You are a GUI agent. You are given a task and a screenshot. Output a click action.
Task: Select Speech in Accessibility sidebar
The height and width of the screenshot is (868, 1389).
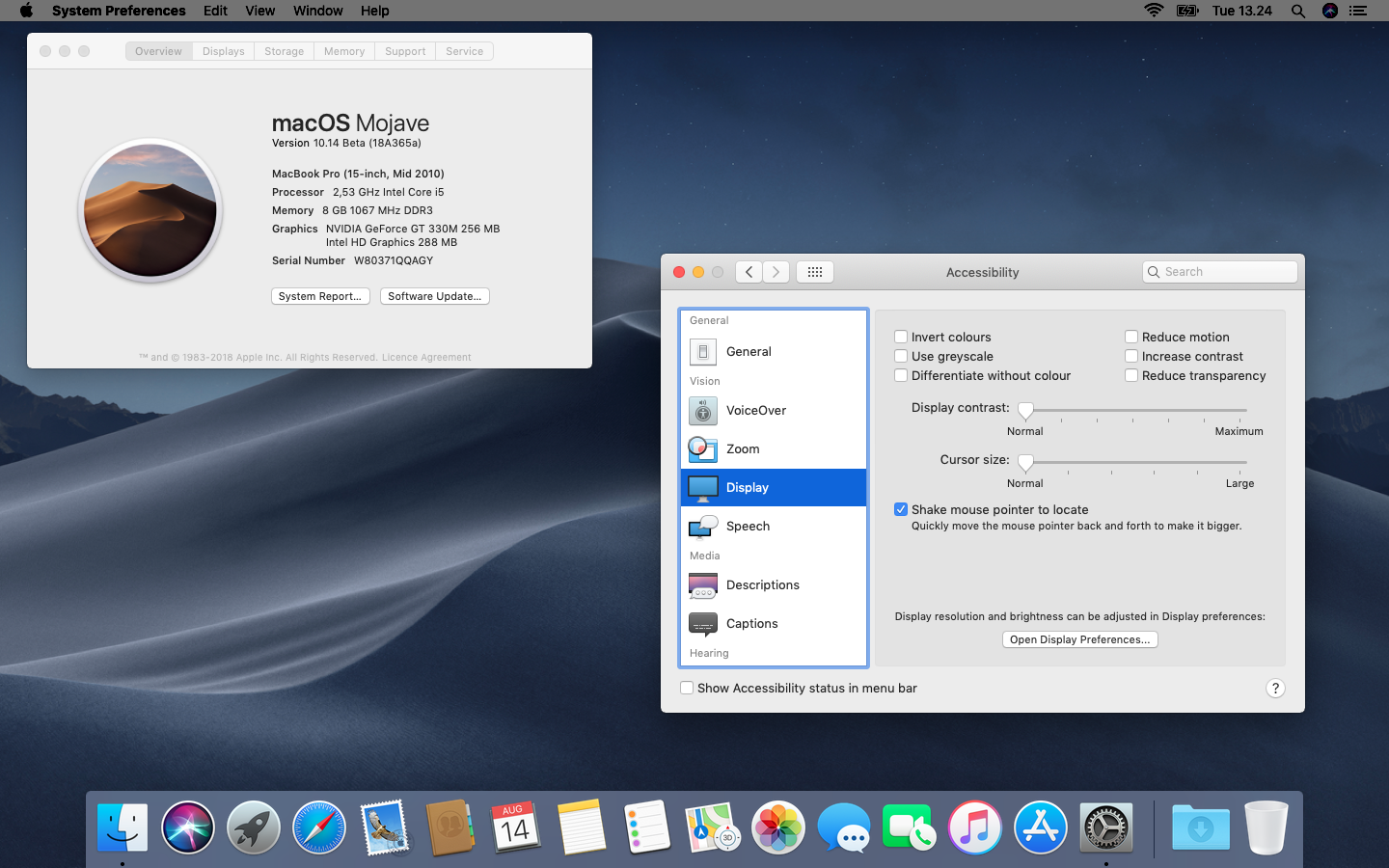774,526
